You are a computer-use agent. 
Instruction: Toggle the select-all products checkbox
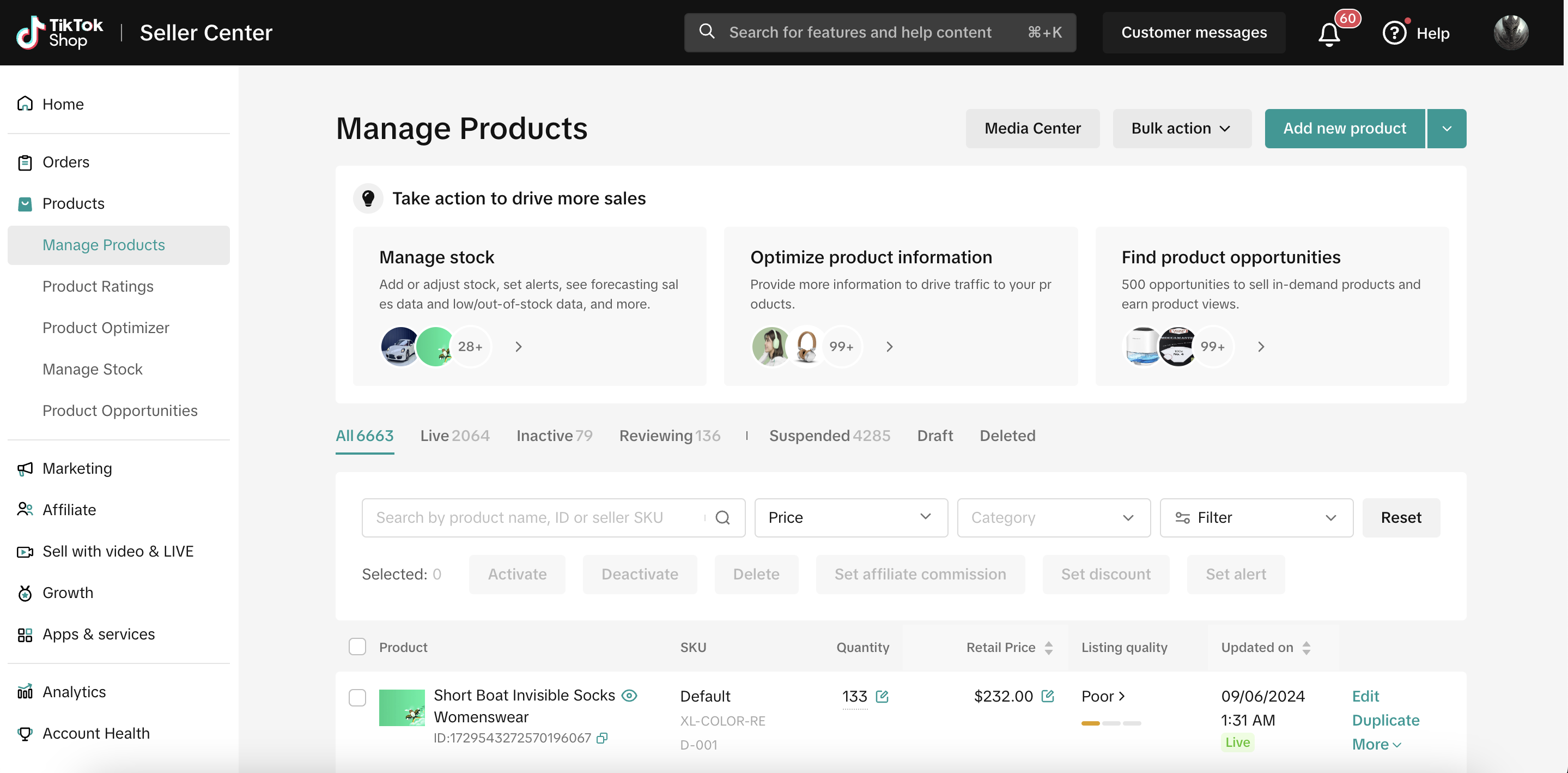pos(357,647)
